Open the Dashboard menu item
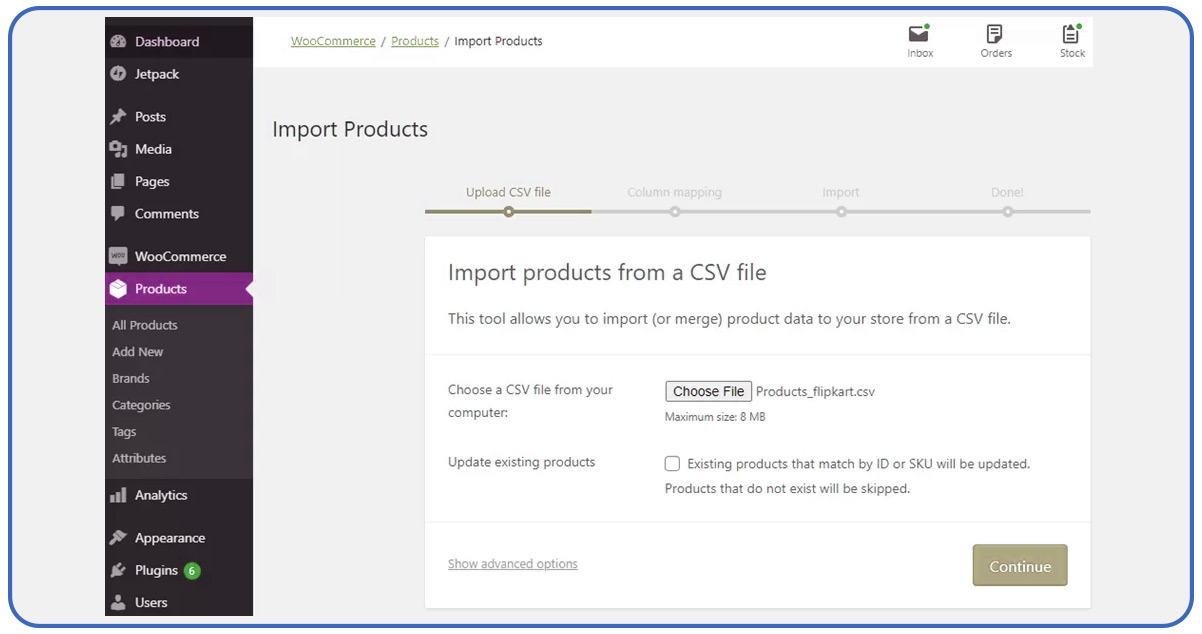The image size is (1202, 634). tap(179, 42)
